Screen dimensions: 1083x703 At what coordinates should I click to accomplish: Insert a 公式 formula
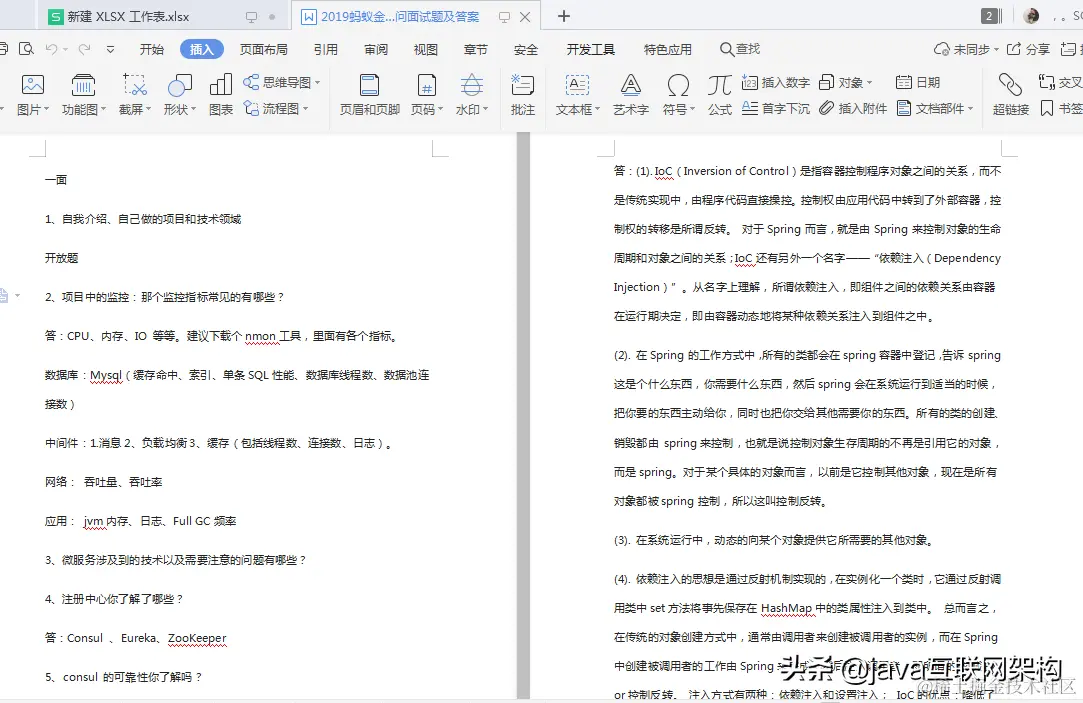[x=719, y=94]
